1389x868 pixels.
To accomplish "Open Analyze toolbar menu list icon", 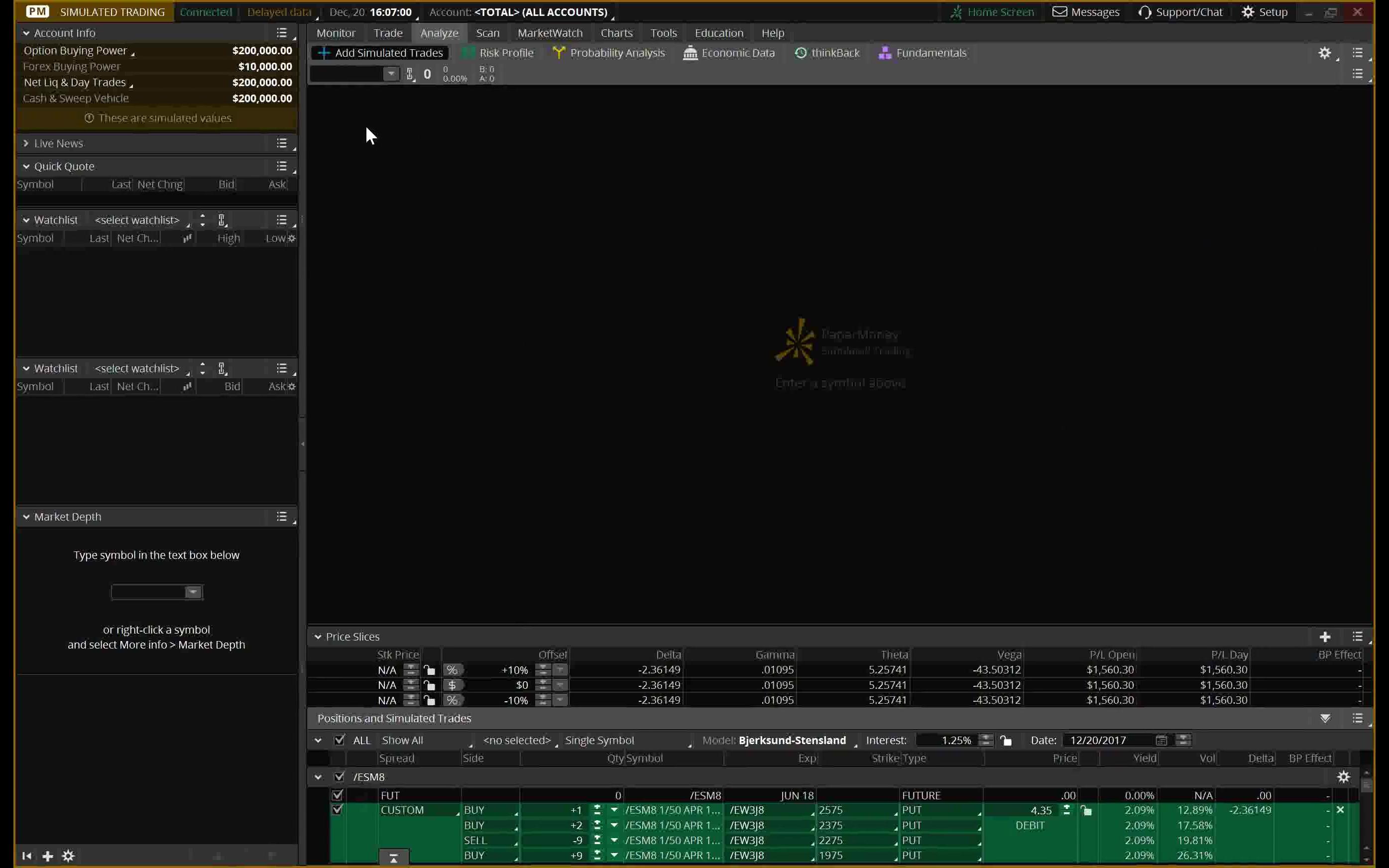I will [x=1358, y=53].
